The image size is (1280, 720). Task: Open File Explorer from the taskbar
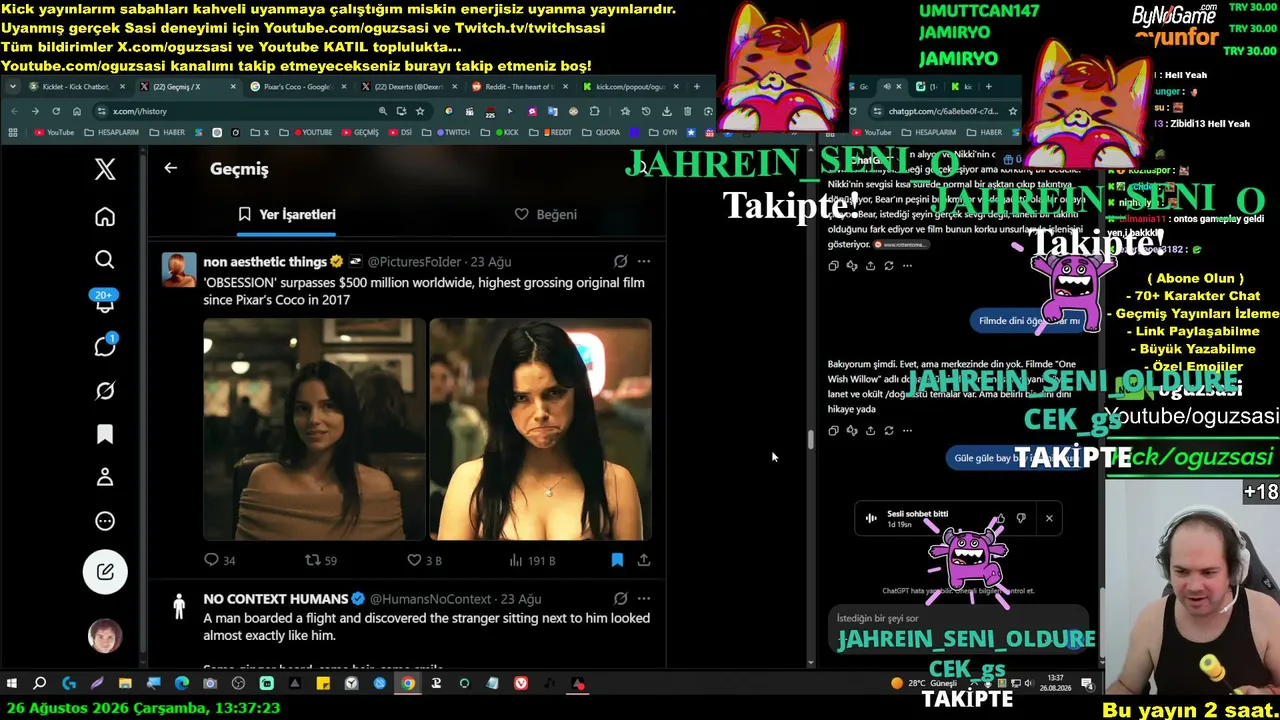125,684
